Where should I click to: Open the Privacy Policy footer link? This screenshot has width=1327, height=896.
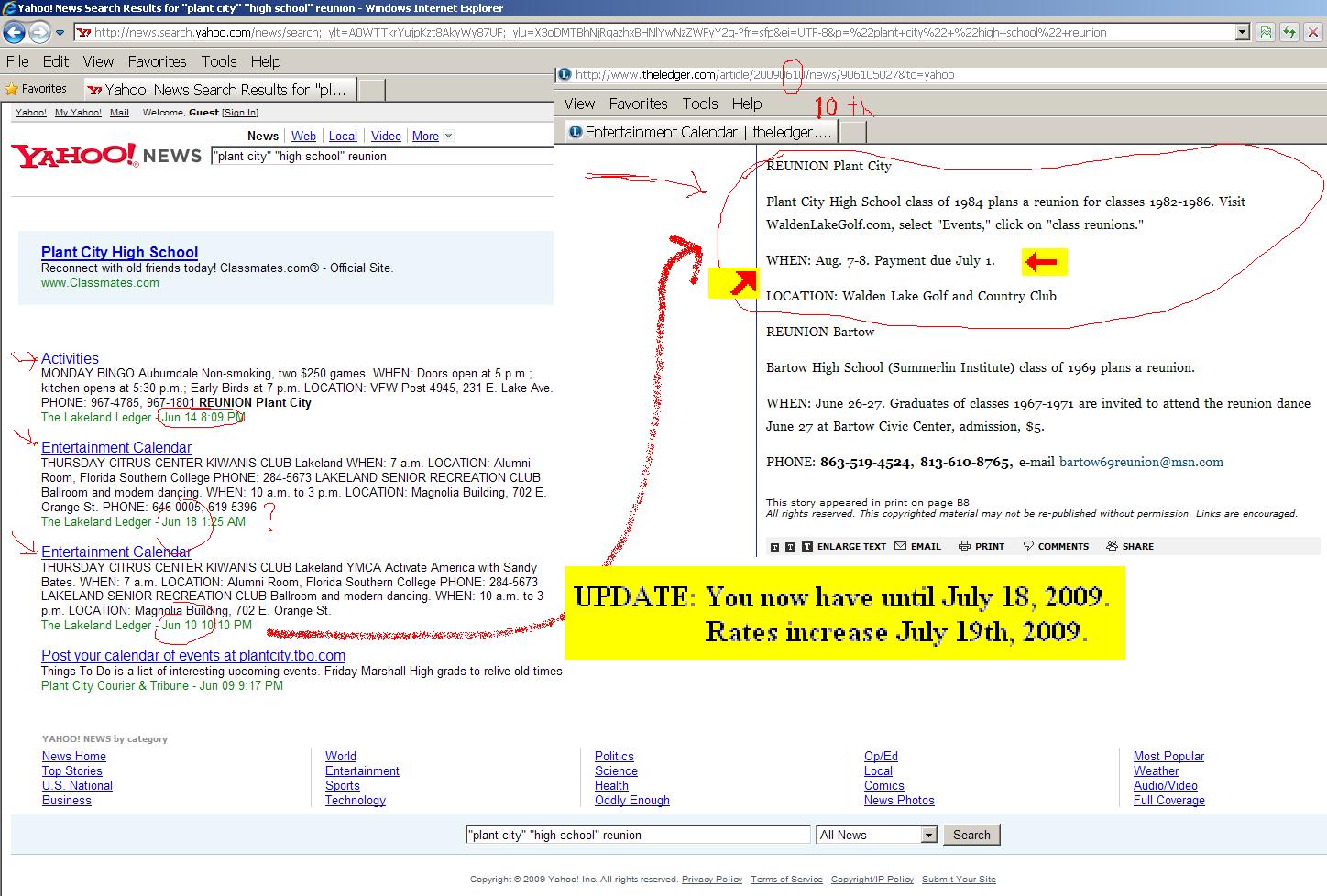[712, 879]
